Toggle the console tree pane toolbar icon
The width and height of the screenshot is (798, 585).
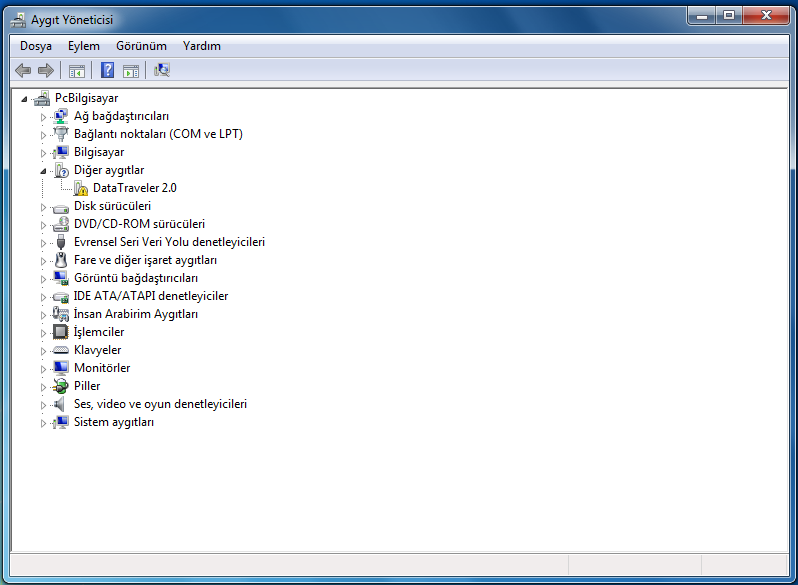point(77,71)
